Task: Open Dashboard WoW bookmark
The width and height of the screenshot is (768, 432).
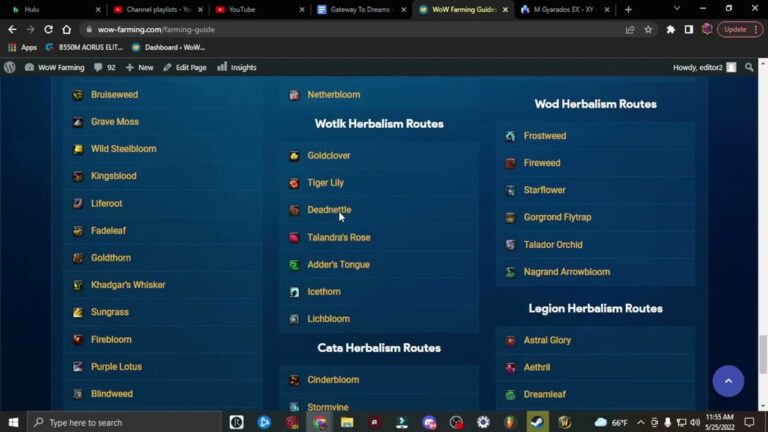Action: pos(168,48)
